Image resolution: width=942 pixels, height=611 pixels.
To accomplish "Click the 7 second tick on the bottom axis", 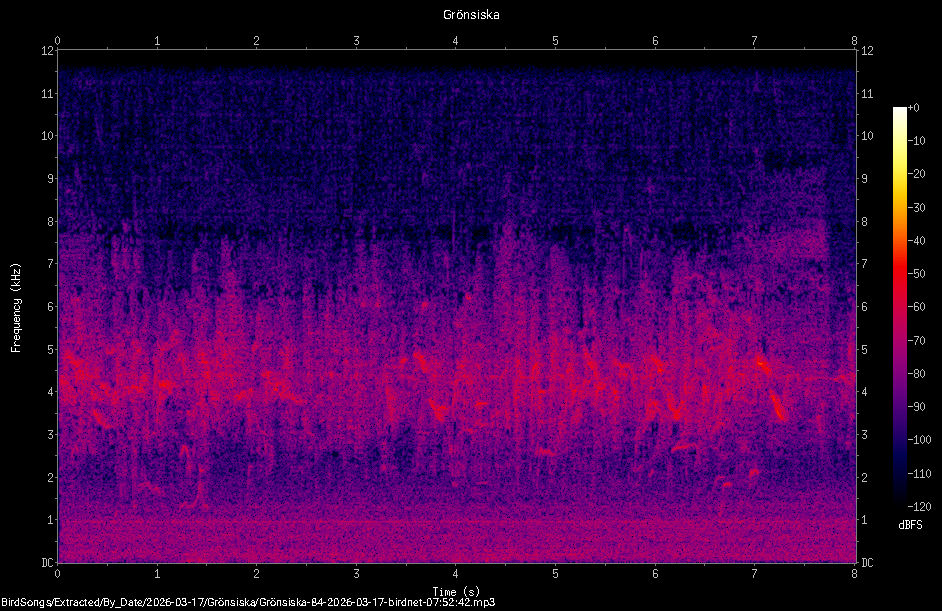I will click(754, 574).
